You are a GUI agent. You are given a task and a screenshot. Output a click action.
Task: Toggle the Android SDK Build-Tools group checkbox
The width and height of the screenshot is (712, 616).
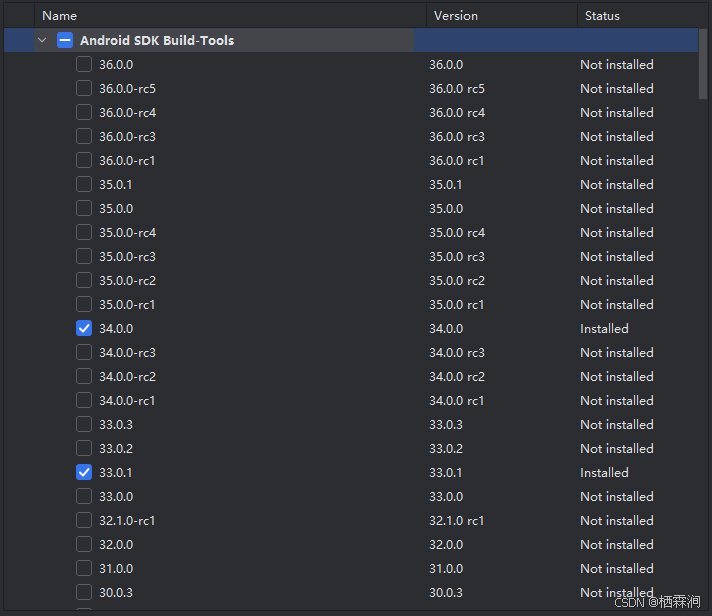tap(65, 40)
